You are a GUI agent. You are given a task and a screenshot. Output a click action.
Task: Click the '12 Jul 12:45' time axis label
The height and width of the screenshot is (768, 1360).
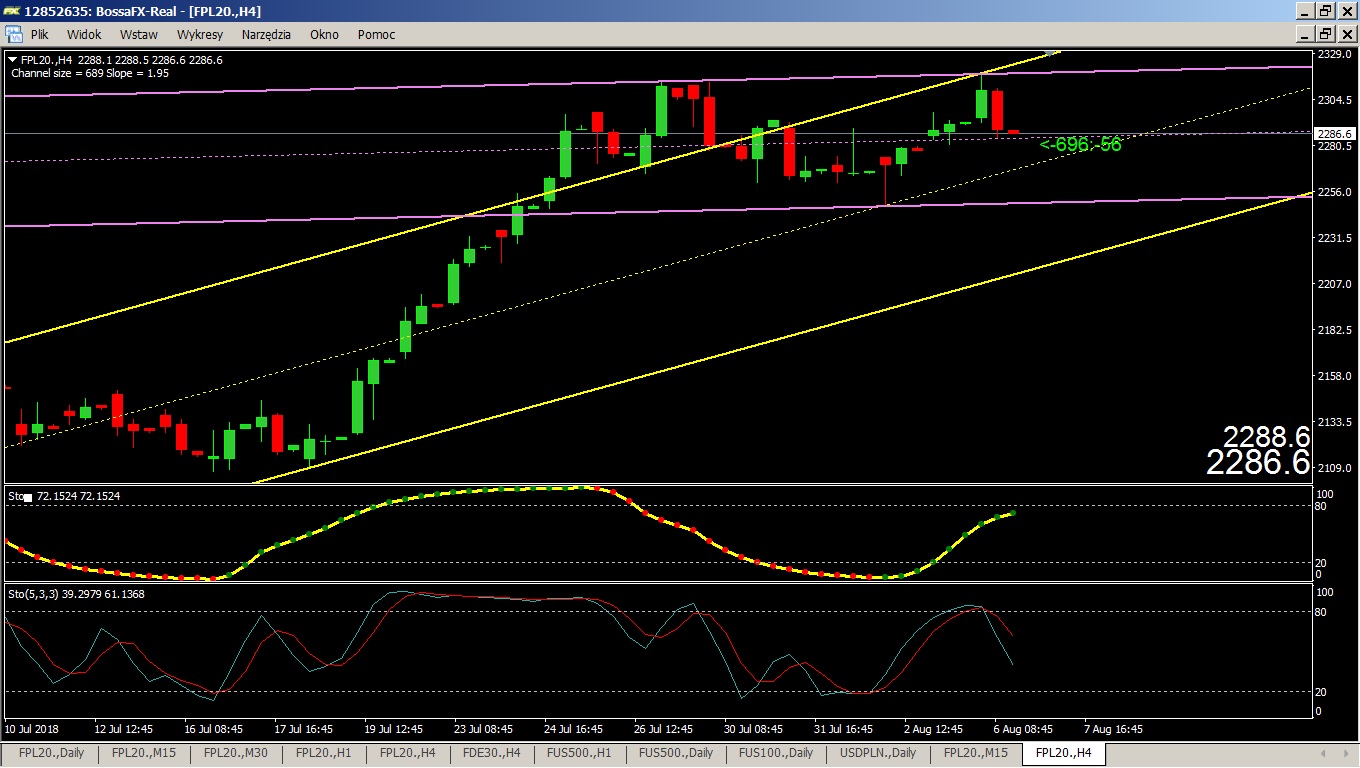[x=123, y=729]
